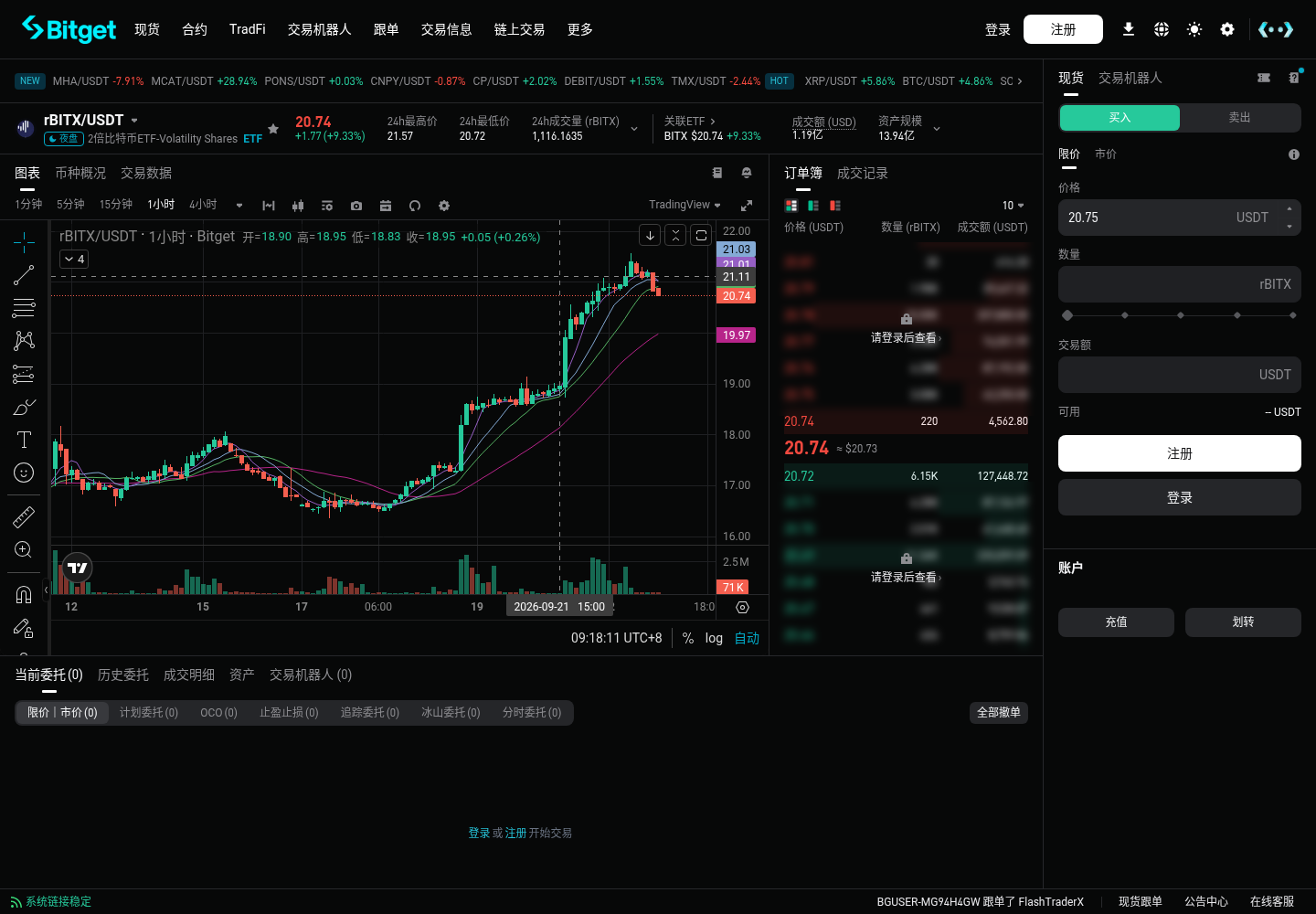Expand the rBITX/USDT pair selector
The image size is (1316, 914).
coord(134,120)
